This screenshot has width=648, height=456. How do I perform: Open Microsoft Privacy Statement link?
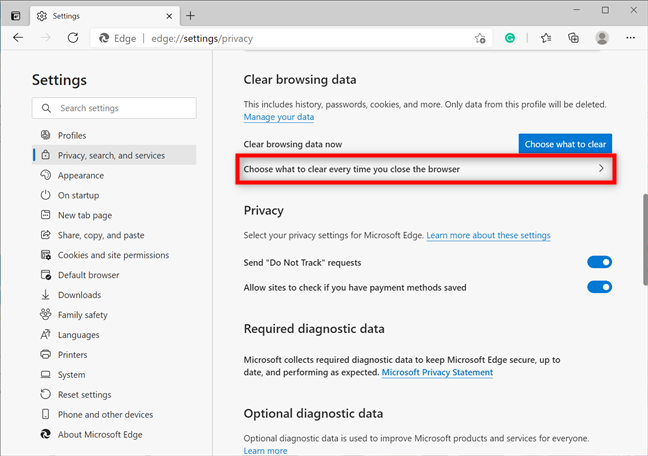coord(437,372)
